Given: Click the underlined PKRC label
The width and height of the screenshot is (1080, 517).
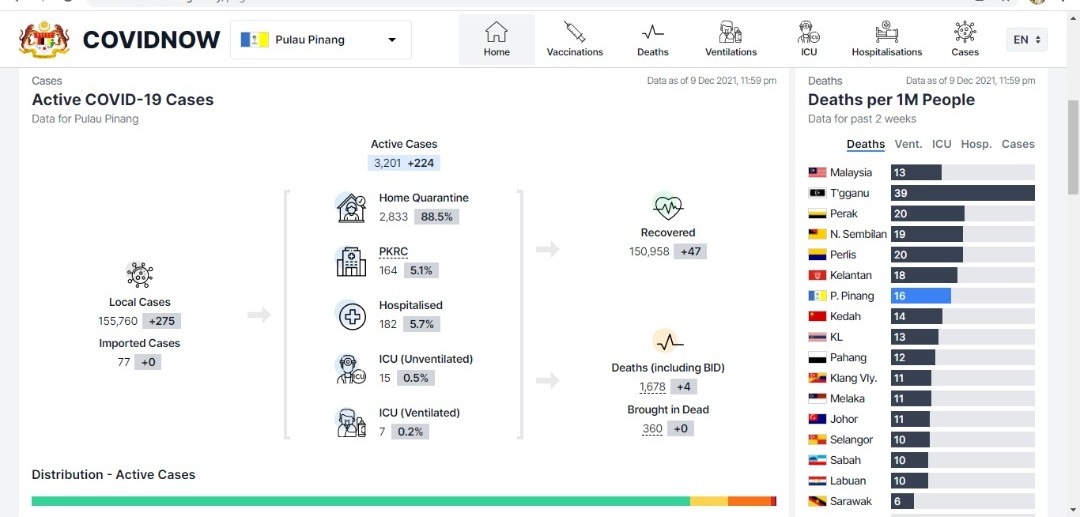Looking at the screenshot, I should 393,251.
